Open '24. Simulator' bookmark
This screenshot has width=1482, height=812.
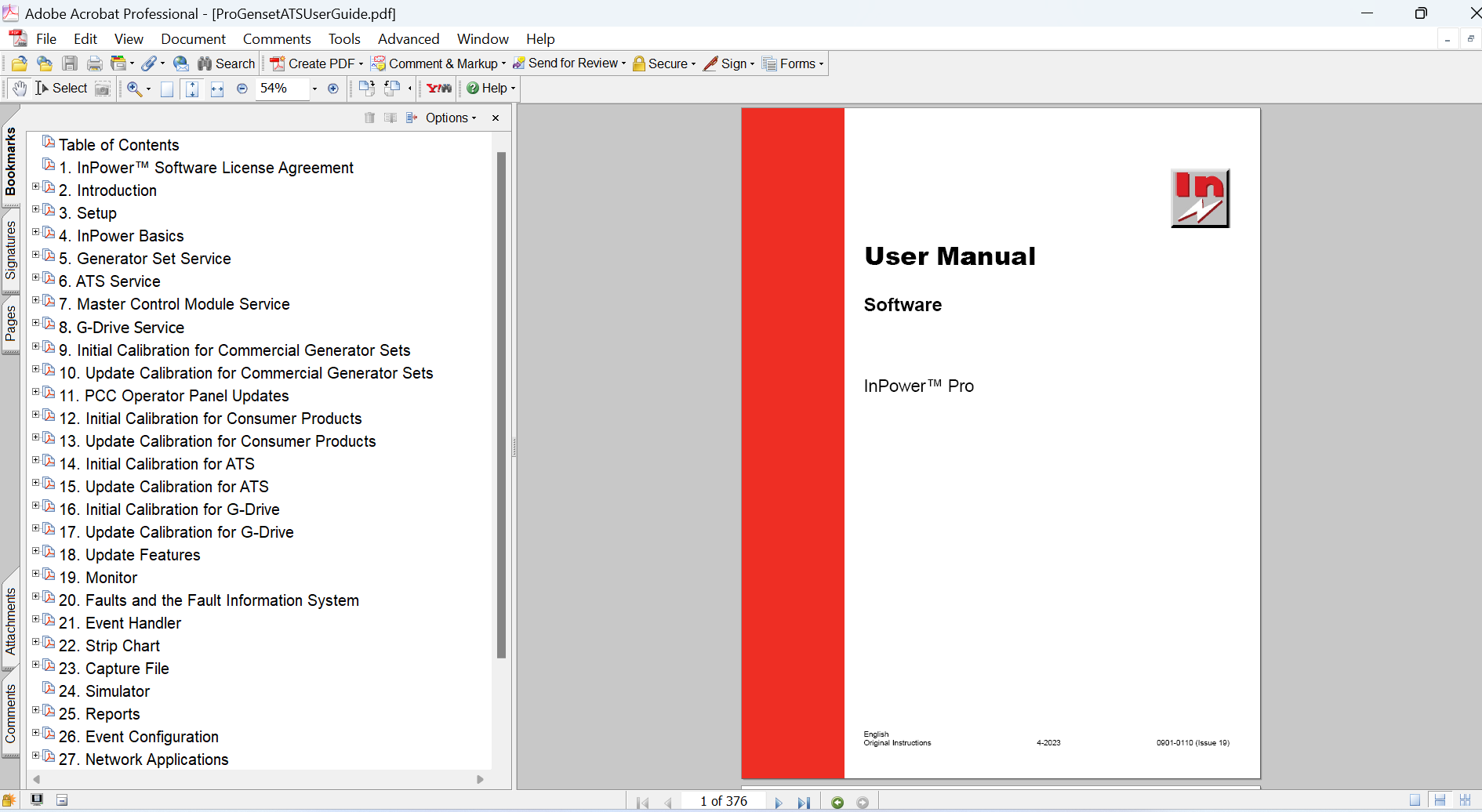tap(104, 691)
